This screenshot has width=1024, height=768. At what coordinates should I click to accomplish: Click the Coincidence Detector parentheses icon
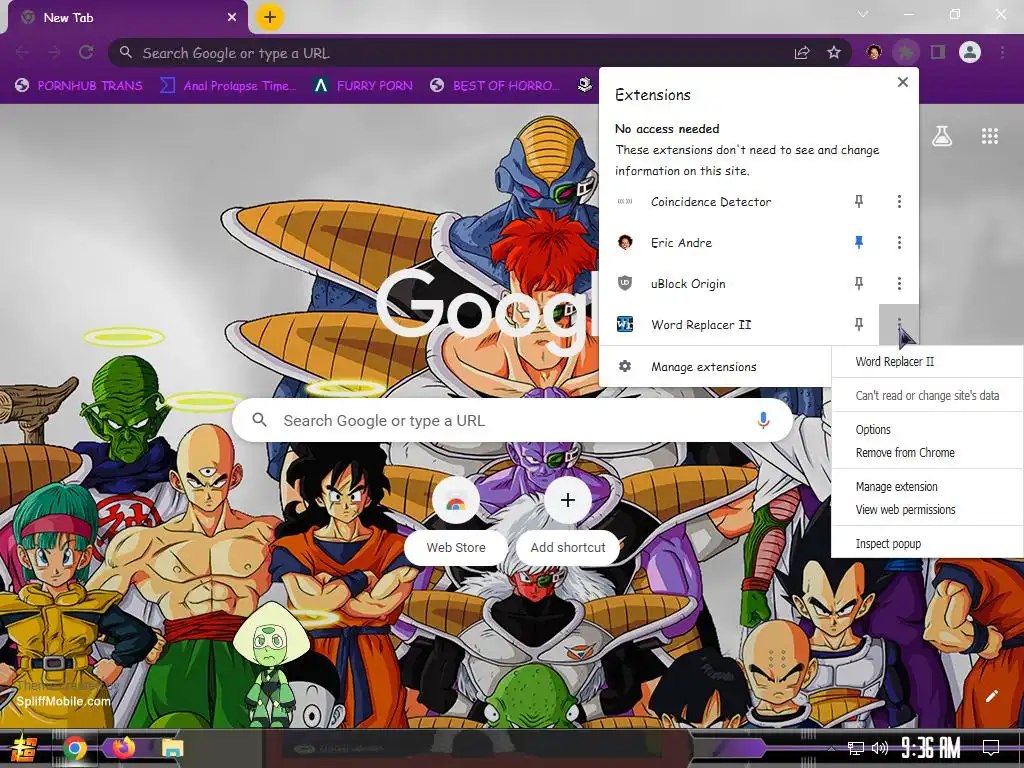point(624,202)
